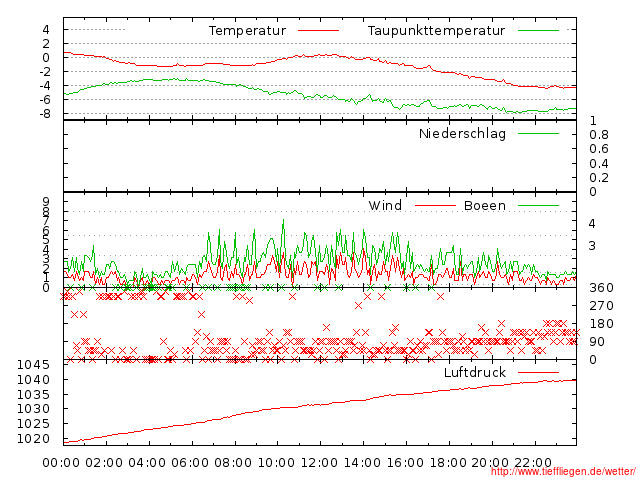Click the 1025 pressure axis label
This screenshot has height=480, width=640.
coord(33,424)
